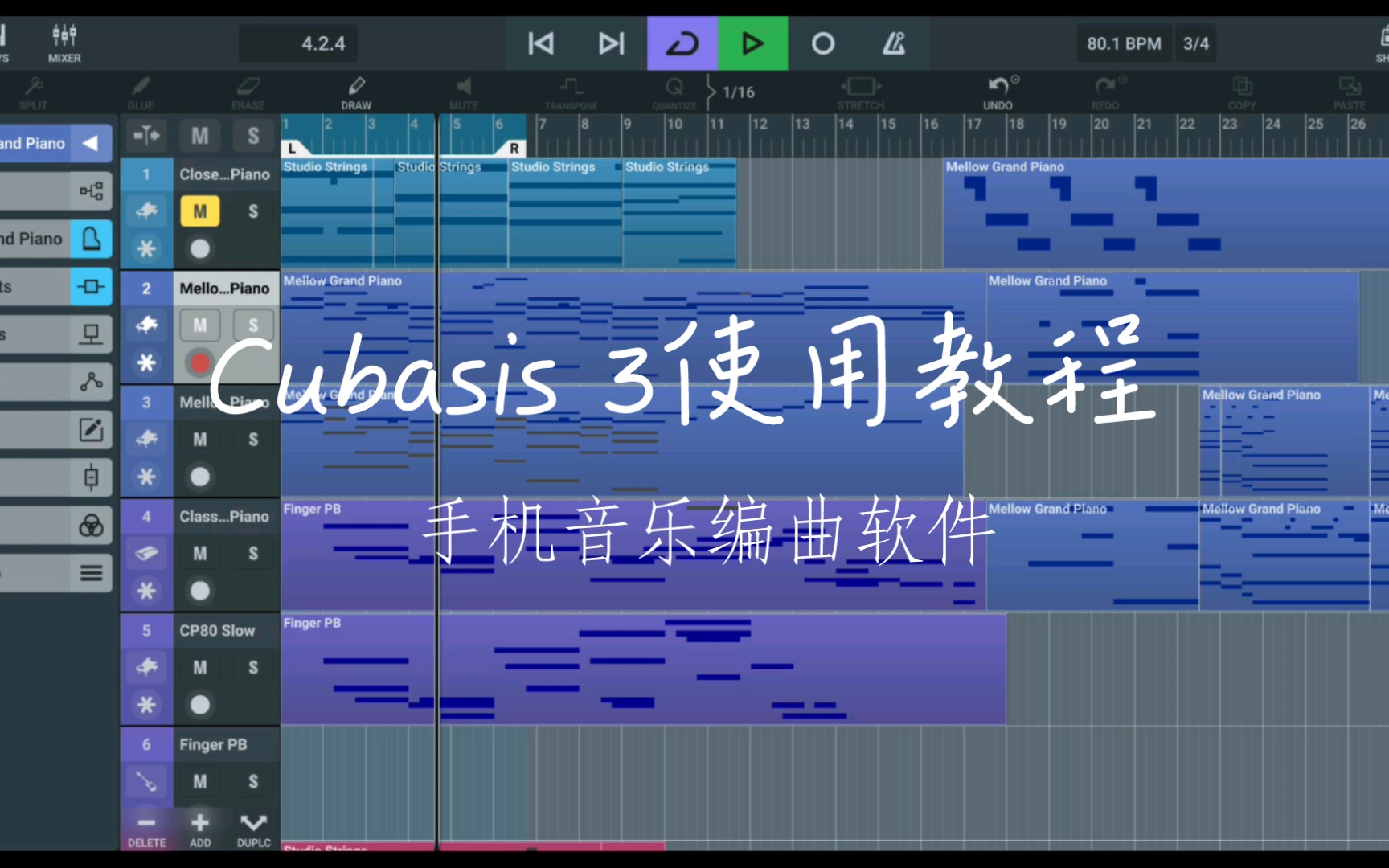Select the Stretch tool
Screen dimensions: 1389x868
[x=861, y=92]
